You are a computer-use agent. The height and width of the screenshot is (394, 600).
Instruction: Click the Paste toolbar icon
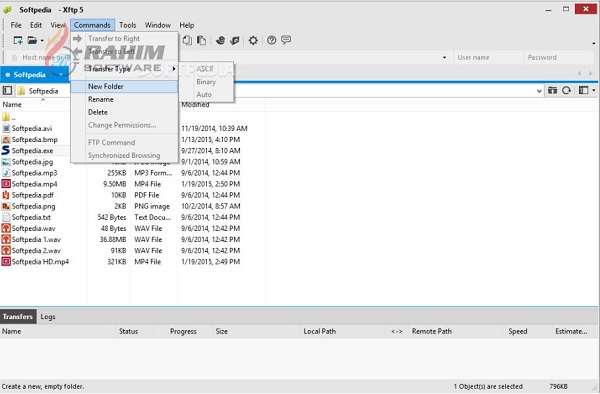pyautogui.click(x=201, y=40)
